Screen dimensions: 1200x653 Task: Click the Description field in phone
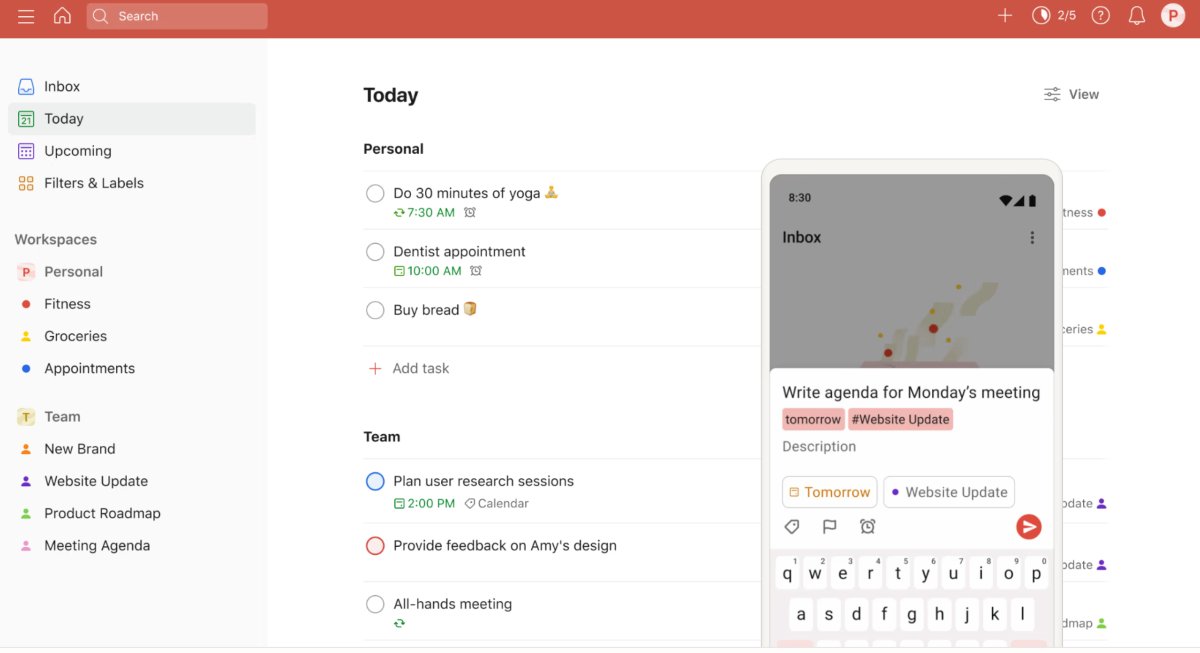[x=819, y=447]
